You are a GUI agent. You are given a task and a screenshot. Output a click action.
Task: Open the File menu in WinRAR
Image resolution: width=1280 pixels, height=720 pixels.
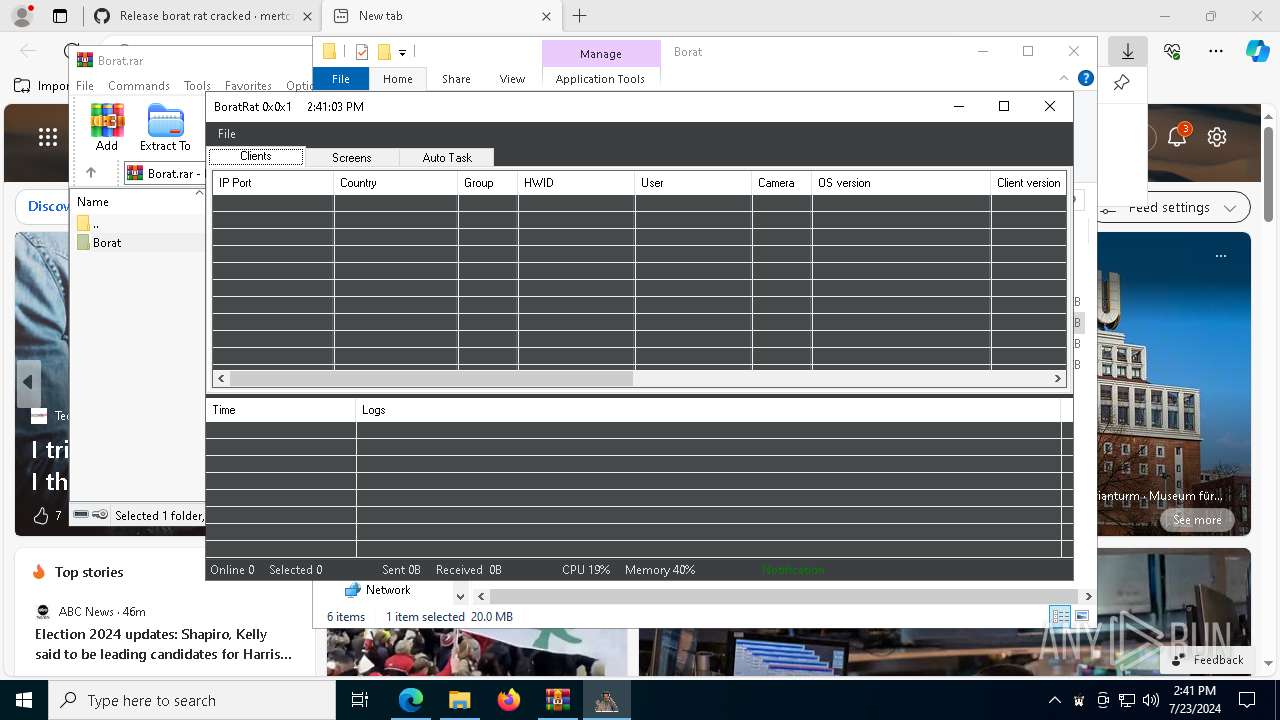85,86
